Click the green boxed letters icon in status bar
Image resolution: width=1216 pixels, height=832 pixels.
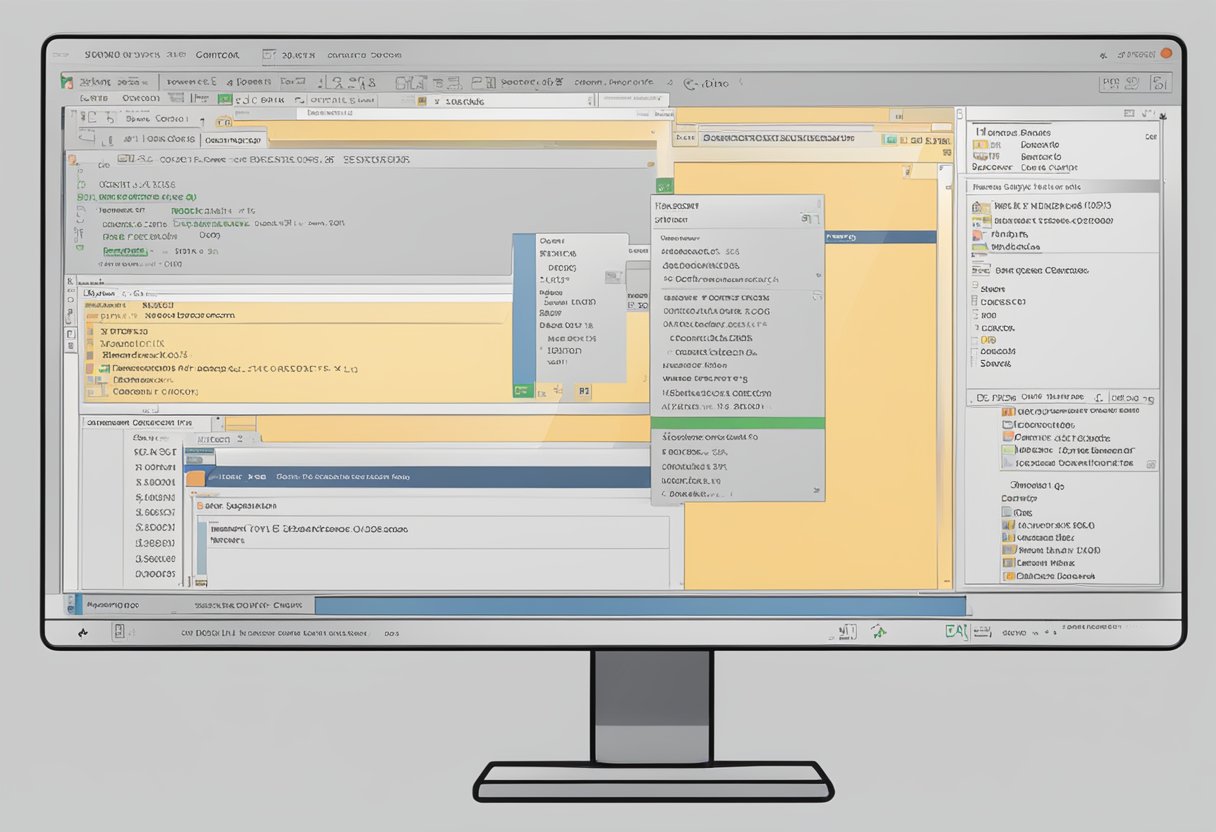(955, 631)
